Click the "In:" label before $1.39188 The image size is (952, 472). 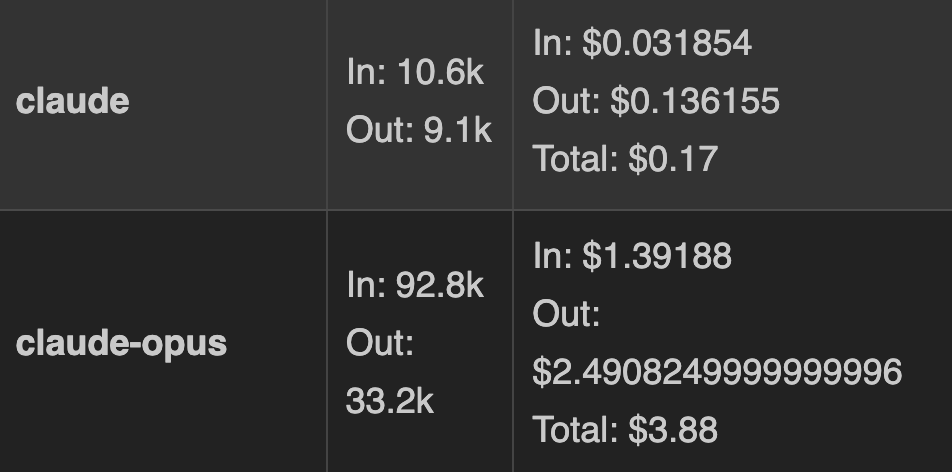552,257
